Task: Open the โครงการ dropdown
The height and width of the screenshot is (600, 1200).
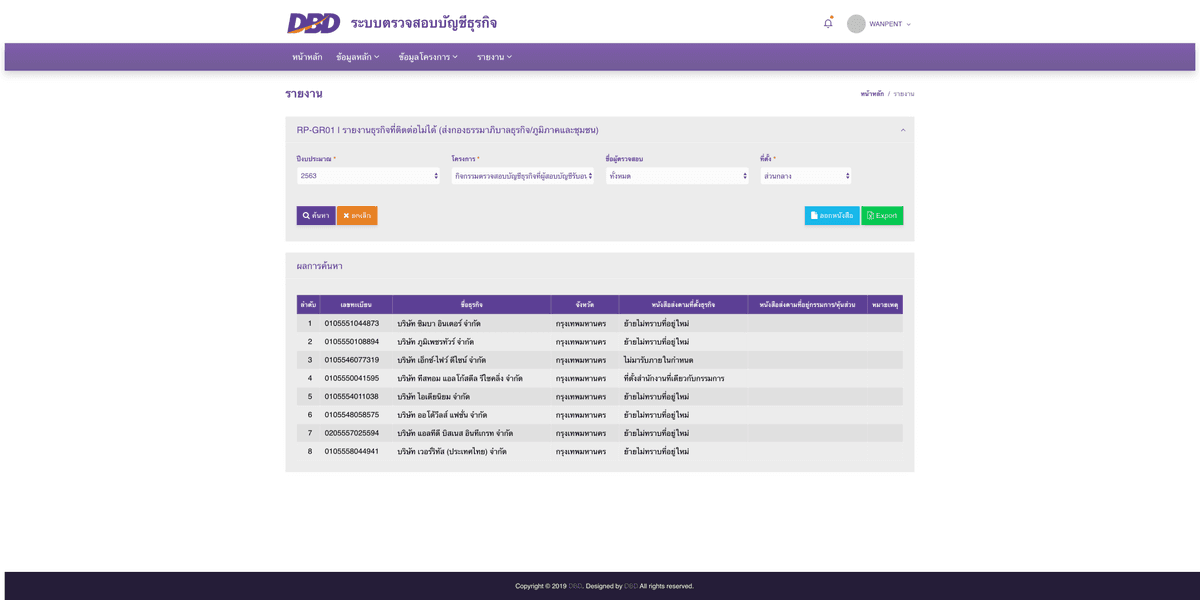Action: [523, 176]
